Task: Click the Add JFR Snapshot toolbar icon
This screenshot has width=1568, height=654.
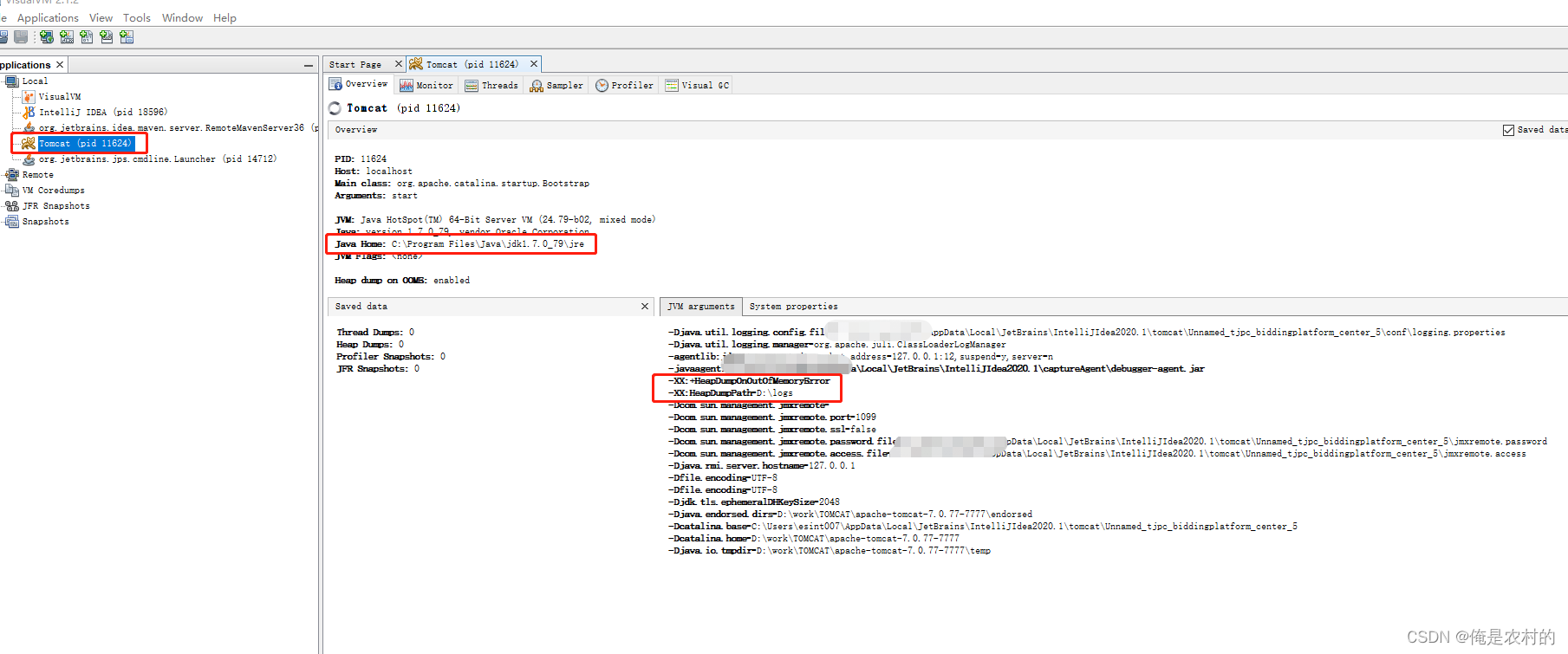Action: (107, 37)
